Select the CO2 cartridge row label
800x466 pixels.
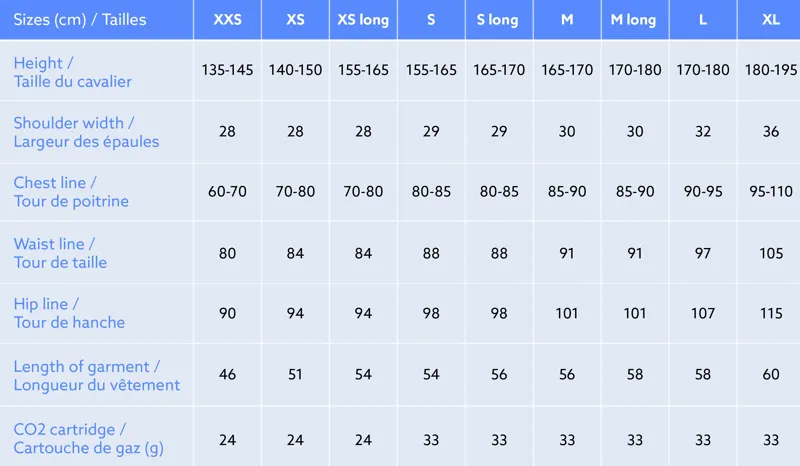[88, 438]
